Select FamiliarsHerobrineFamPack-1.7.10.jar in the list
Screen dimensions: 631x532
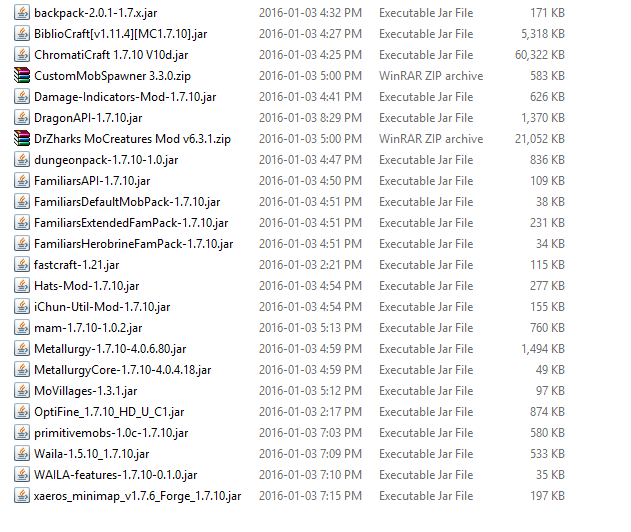coord(134,244)
